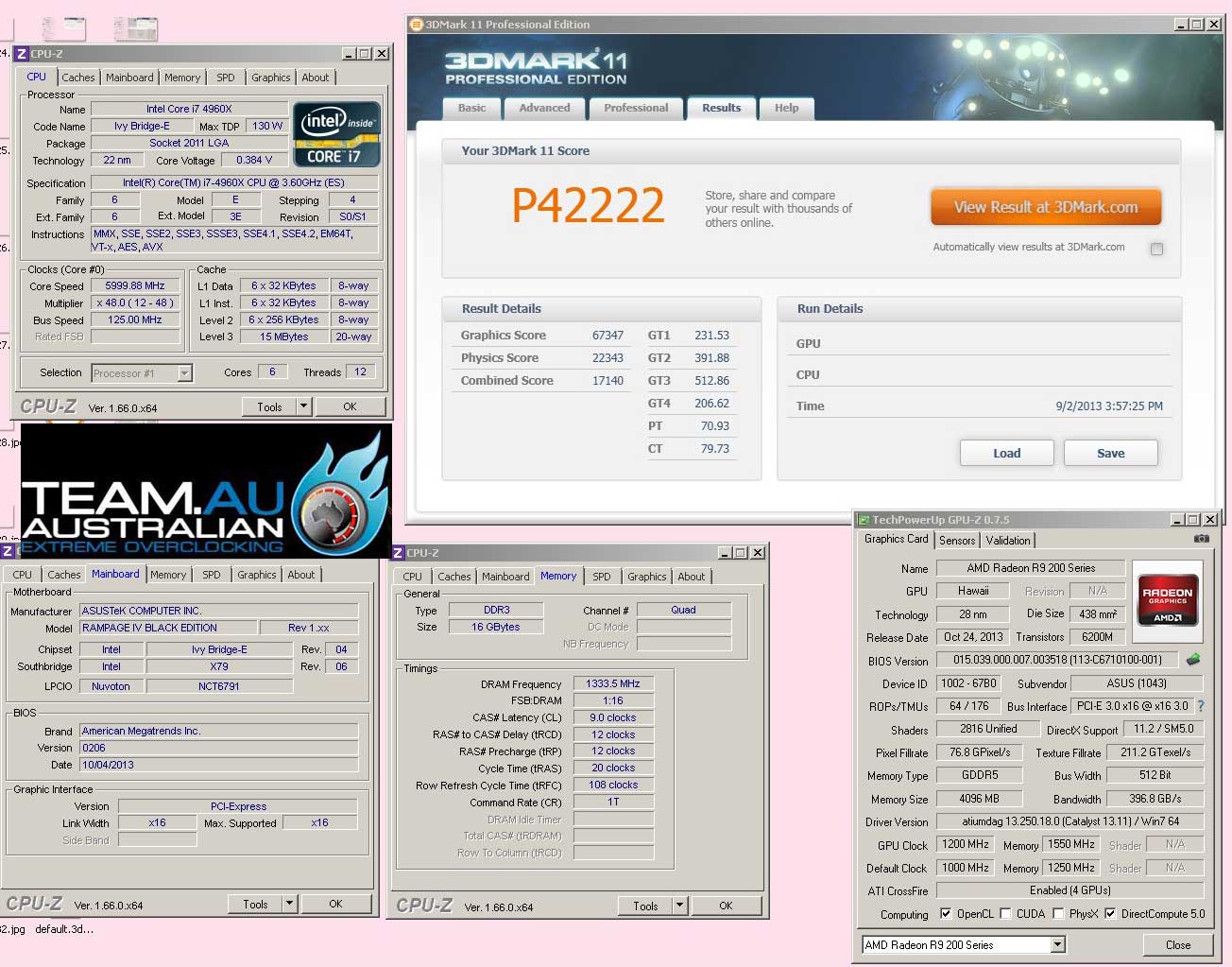This screenshot has width=1232, height=967.
Task: Click the P42222 score text
Action: pyautogui.click(x=588, y=205)
